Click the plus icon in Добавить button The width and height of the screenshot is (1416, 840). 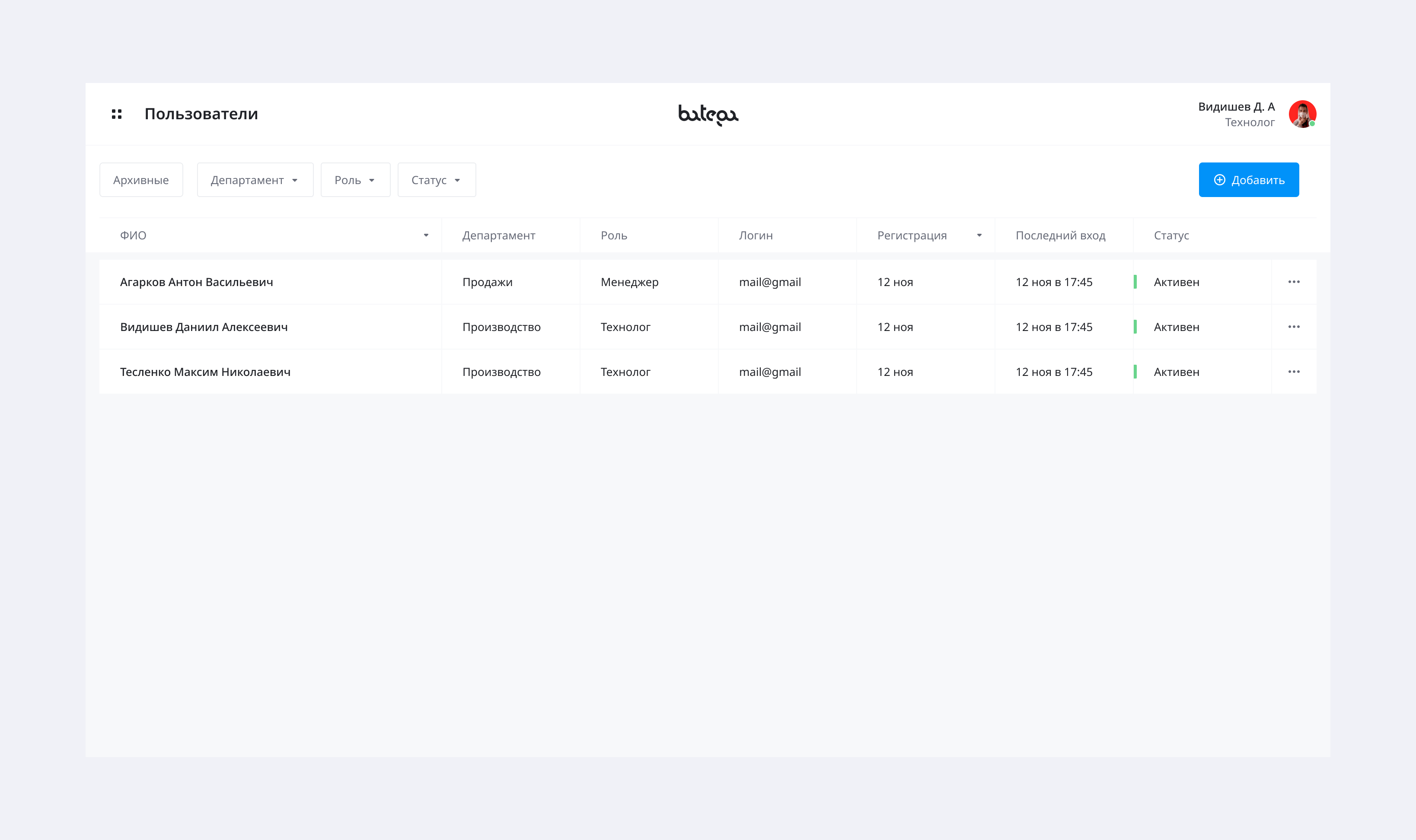pyautogui.click(x=1219, y=180)
